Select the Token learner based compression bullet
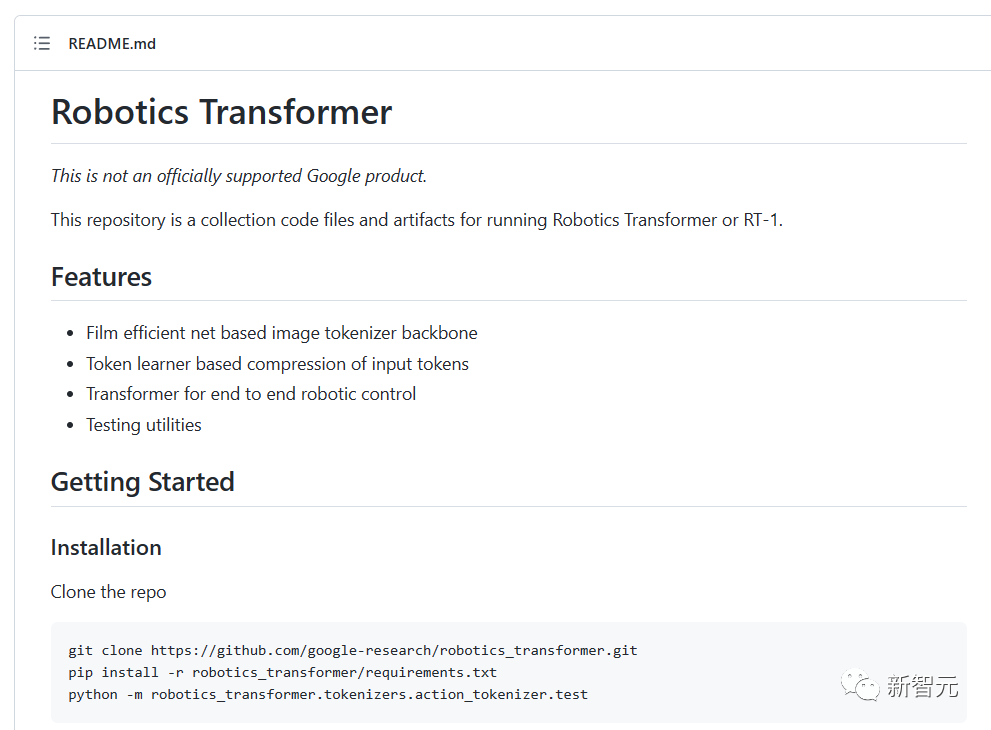The height and width of the screenshot is (730, 991). (277, 364)
